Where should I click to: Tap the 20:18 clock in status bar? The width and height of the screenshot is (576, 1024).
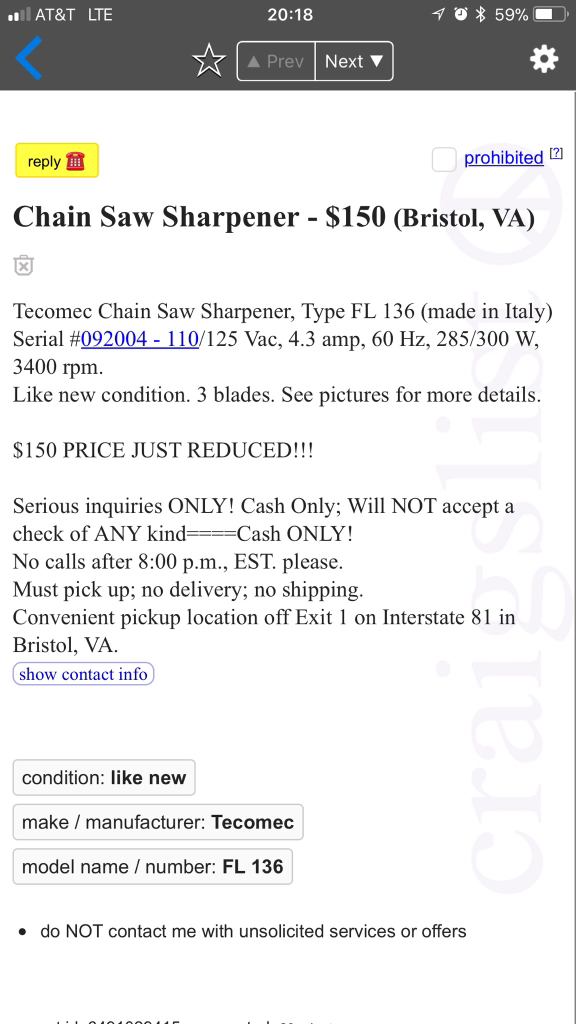(290, 14)
